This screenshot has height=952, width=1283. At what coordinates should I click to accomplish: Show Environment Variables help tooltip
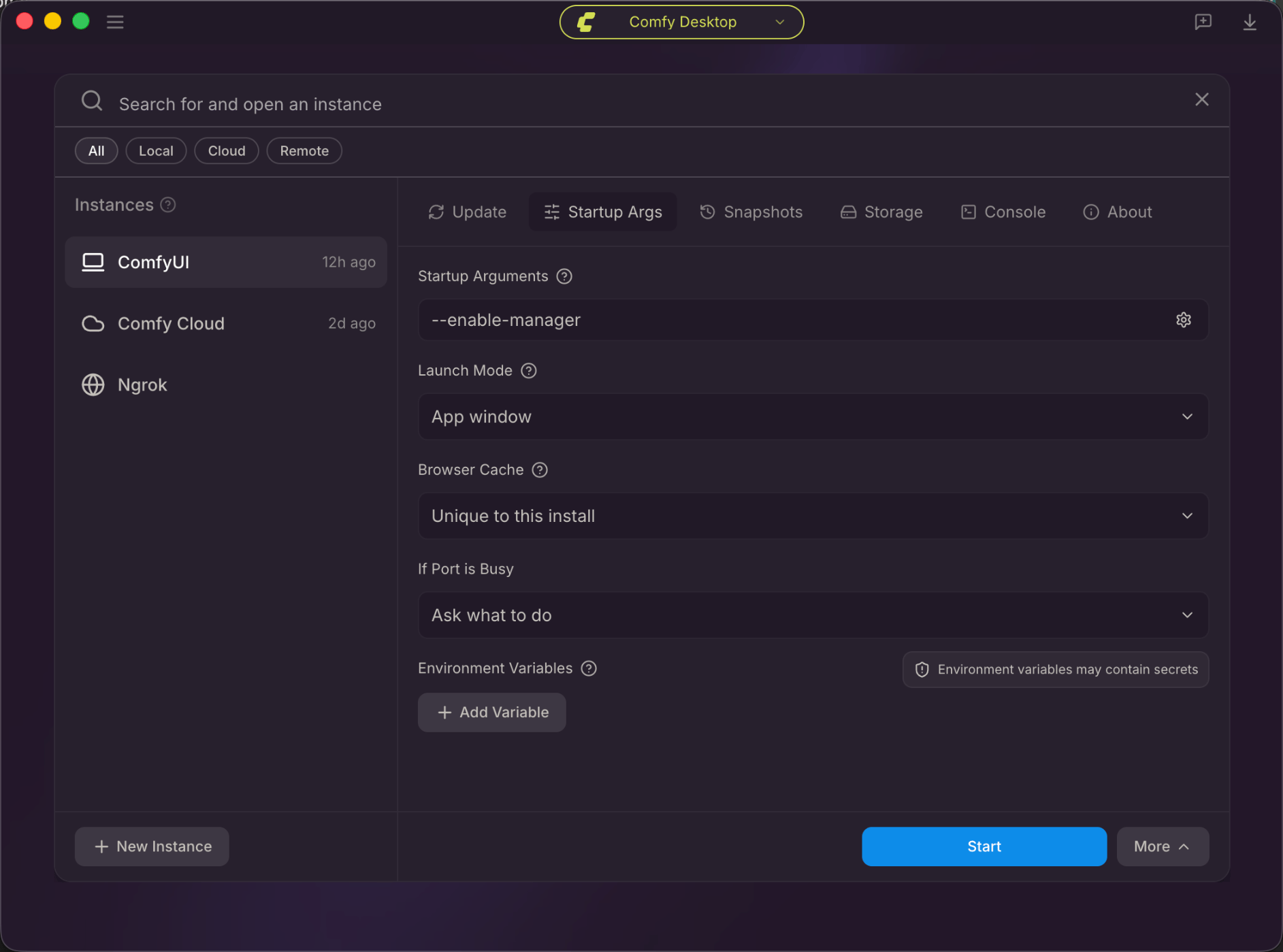click(589, 669)
